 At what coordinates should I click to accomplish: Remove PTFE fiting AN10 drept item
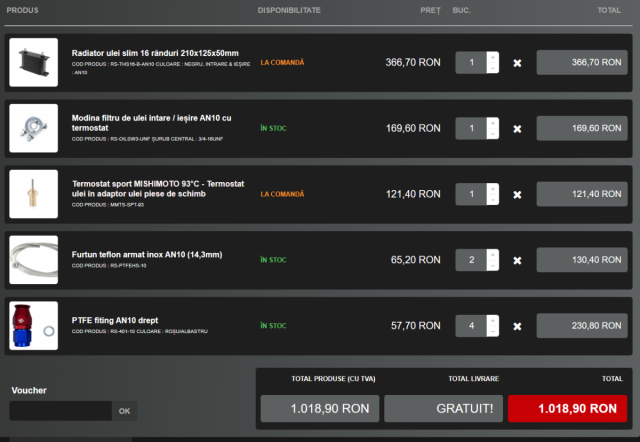click(x=517, y=326)
